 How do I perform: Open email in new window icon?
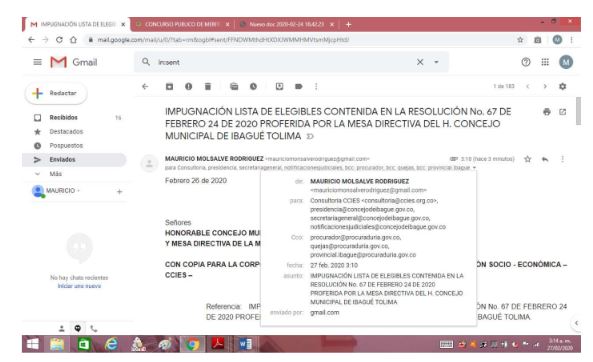coord(563,112)
